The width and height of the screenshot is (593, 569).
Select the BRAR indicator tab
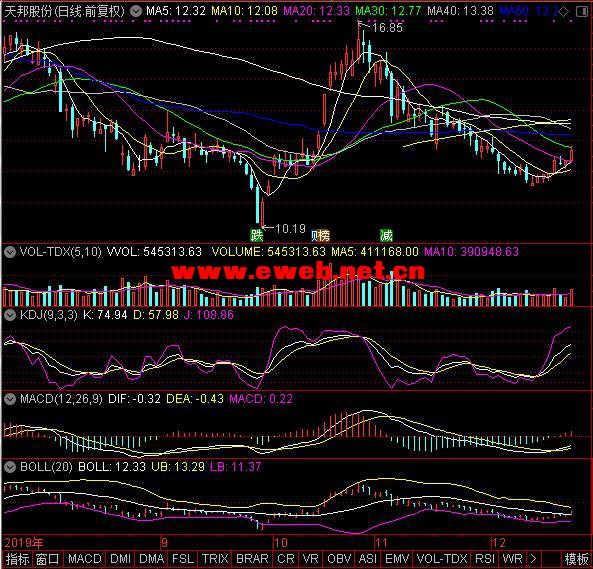[252, 559]
